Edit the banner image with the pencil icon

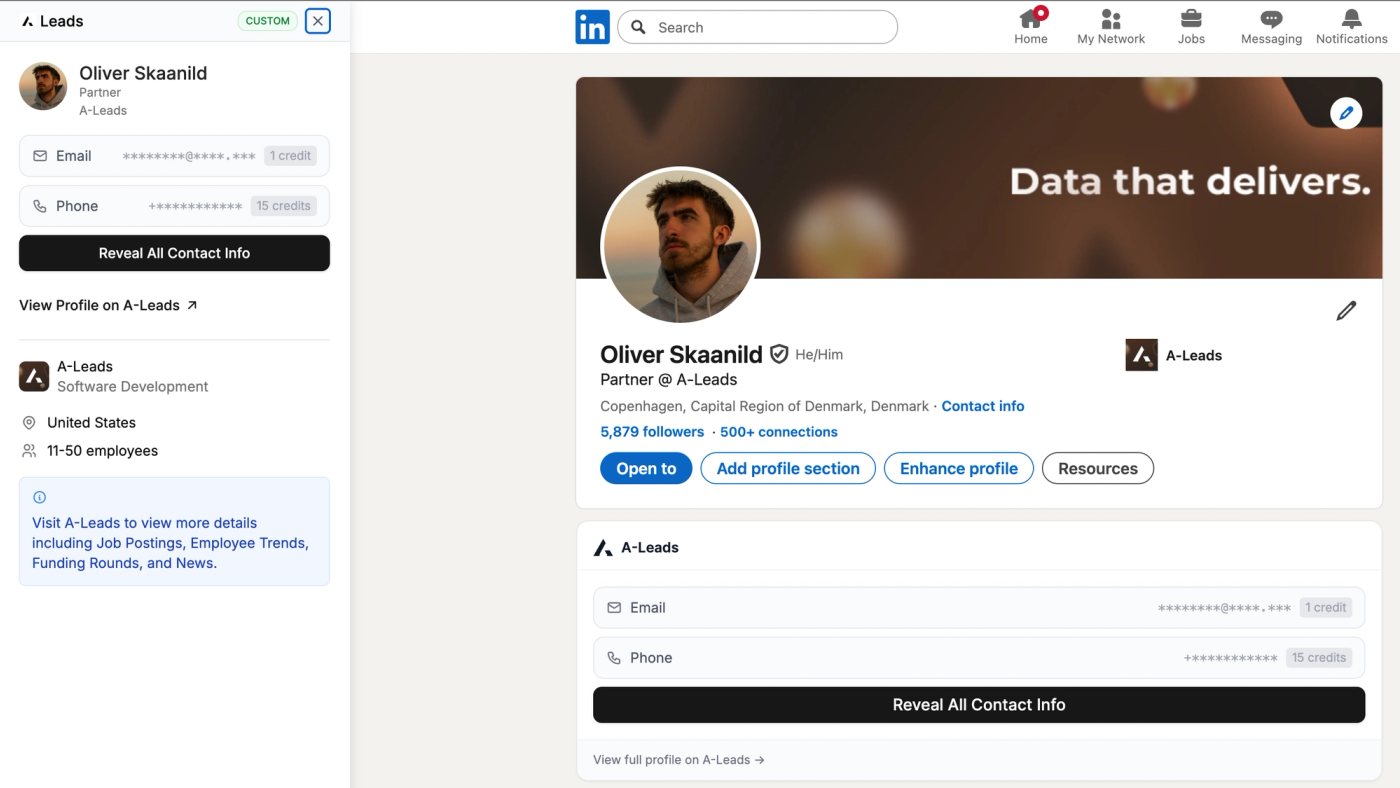pyautogui.click(x=1346, y=113)
